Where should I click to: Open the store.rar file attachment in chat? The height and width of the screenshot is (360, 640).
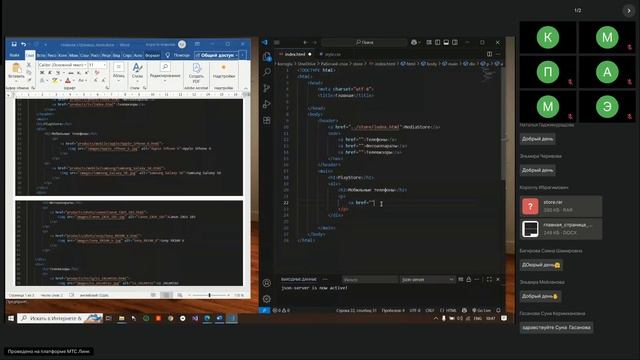pyautogui.click(x=561, y=206)
